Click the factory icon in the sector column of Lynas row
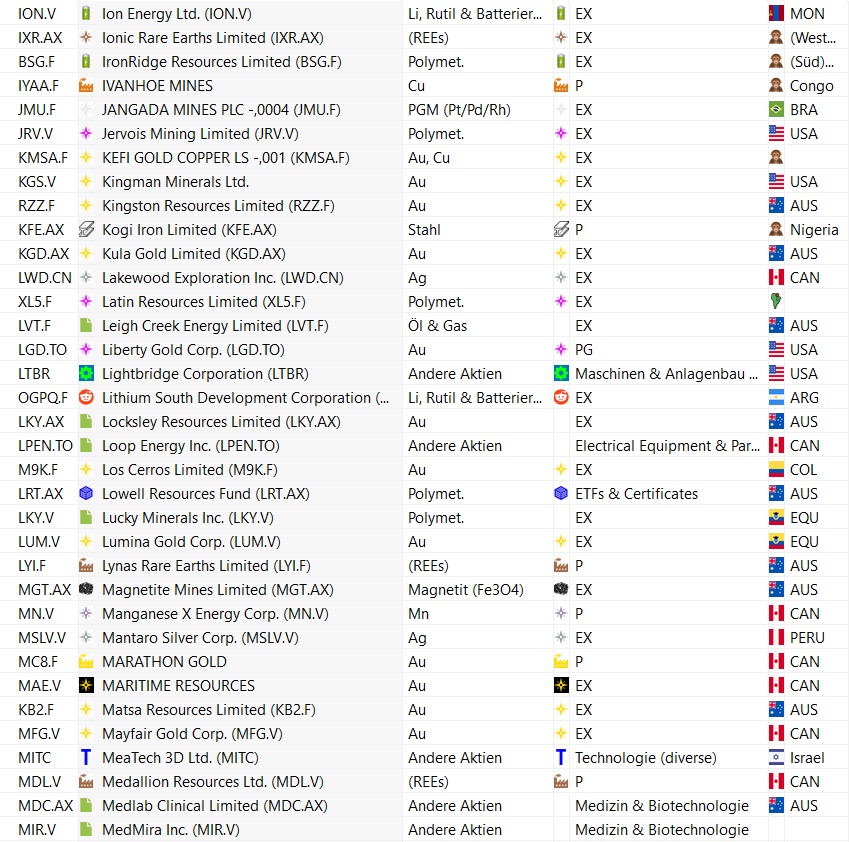The image size is (849, 842). pos(561,565)
